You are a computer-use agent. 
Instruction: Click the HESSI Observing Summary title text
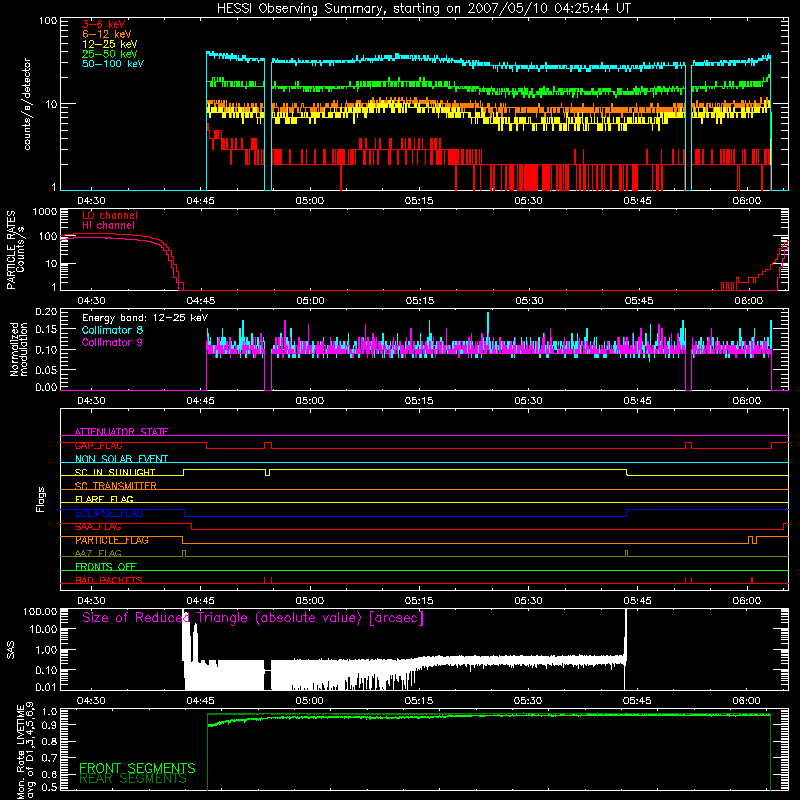click(423, 9)
